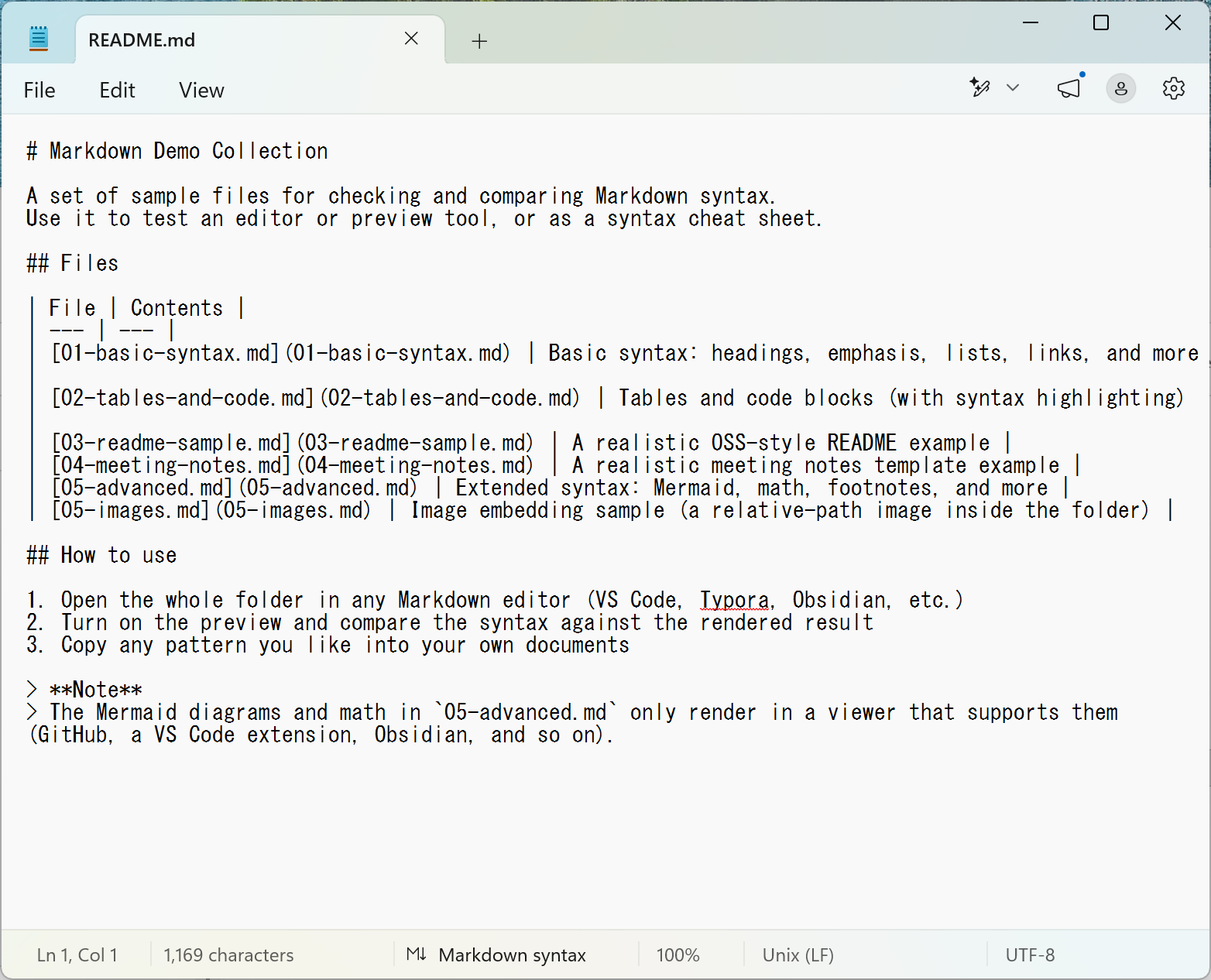Open the File menu
The width and height of the screenshot is (1211, 980).
(x=39, y=91)
